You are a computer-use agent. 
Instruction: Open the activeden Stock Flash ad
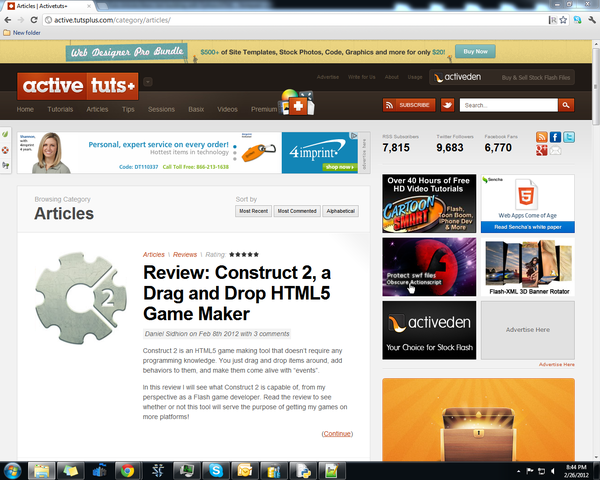(429, 330)
